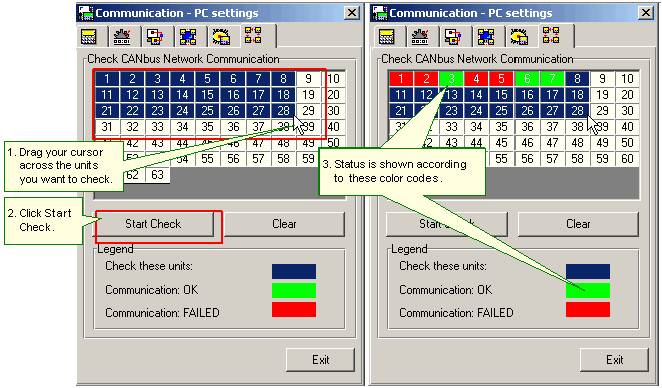Image resolution: width=662 pixels, height=388 pixels.
Task: Select blue unit 16 in left dialog
Action: [233, 95]
